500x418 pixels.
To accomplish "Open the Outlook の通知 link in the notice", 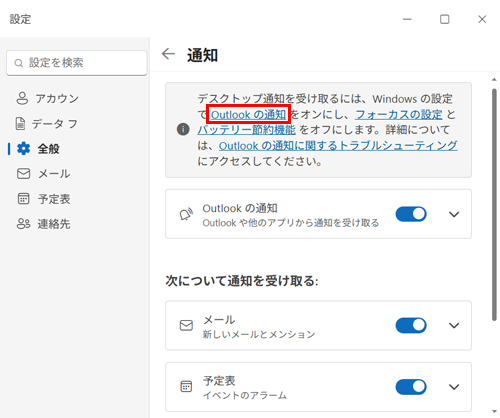I will pyautogui.click(x=248, y=115).
